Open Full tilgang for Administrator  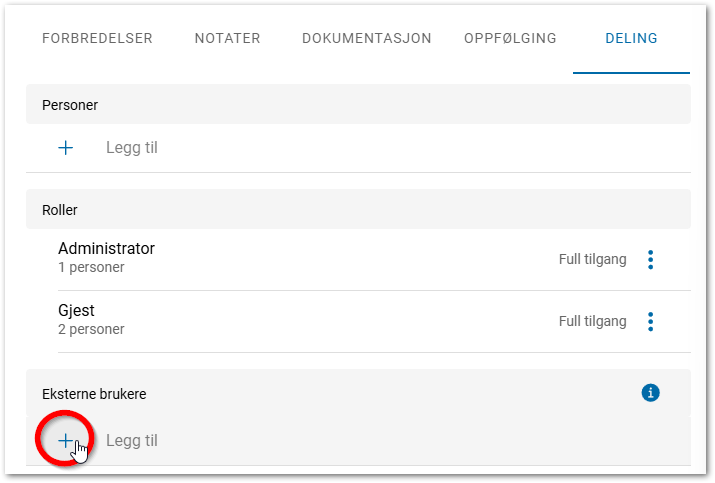click(x=592, y=260)
